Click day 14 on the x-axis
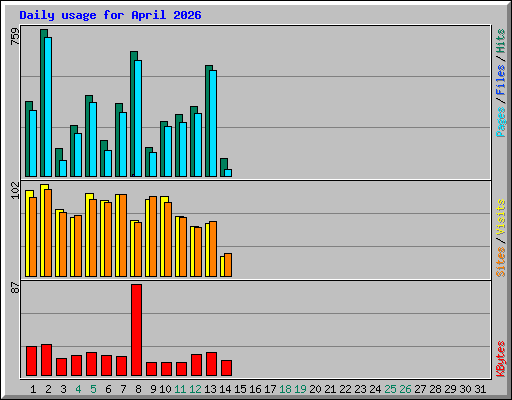512x400 pixels. [x=225, y=389]
